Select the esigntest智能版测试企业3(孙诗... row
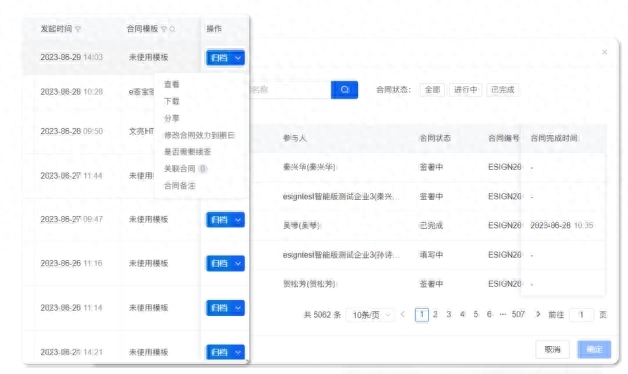 [341, 255]
